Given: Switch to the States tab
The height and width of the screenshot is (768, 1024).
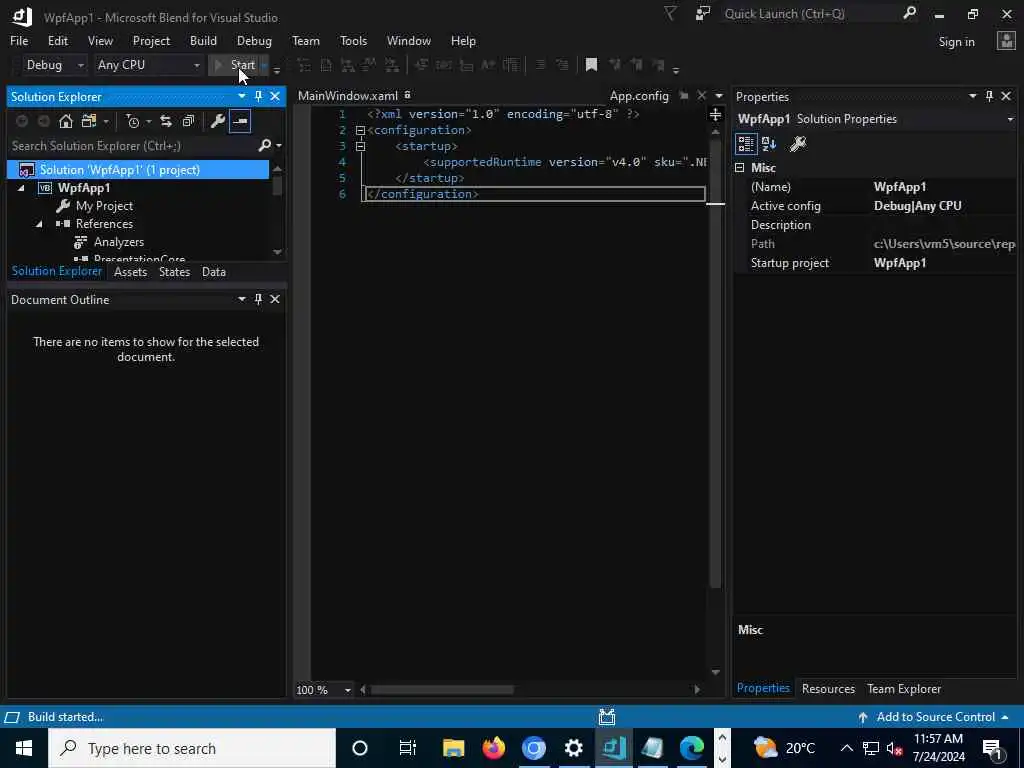Looking at the screenshot, I should (174, 272).
